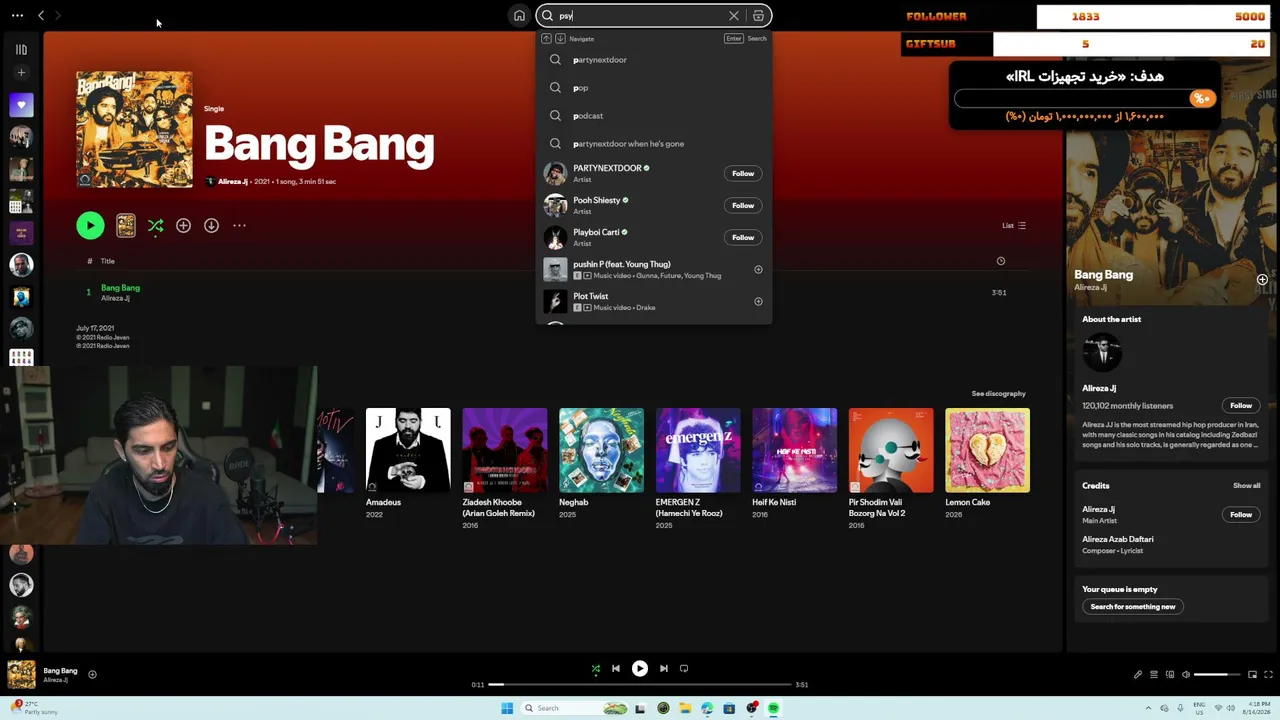Add Bang Bang single to library
Viewport: 1280px width, 720px height.
coord(183,226)
